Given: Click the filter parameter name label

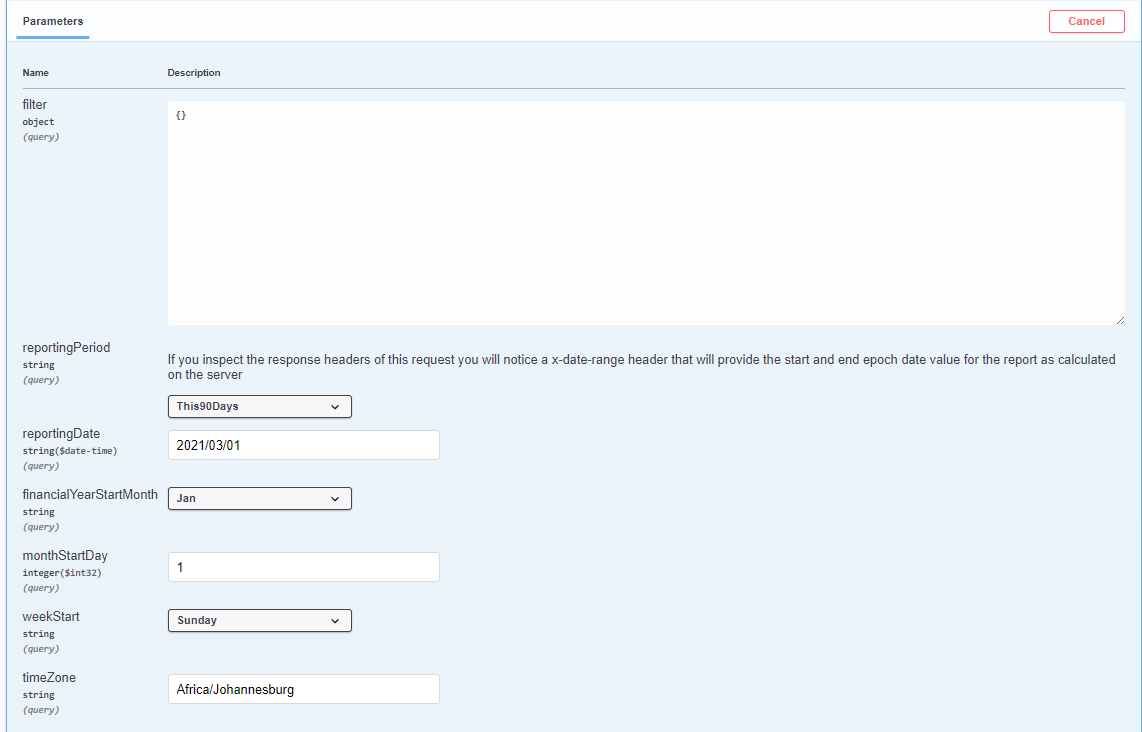Looking at the screenshot, I should (35, 104).
